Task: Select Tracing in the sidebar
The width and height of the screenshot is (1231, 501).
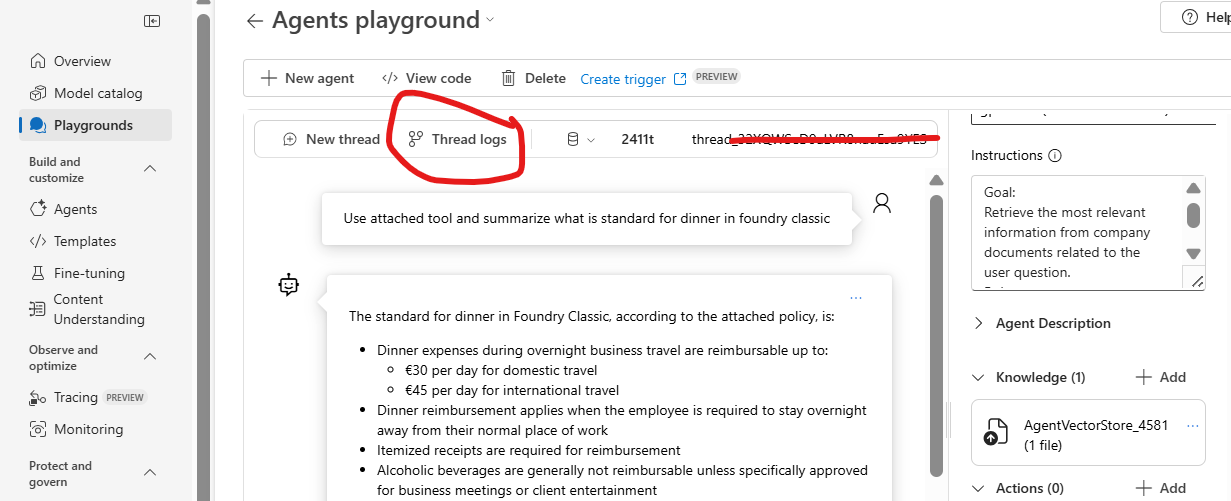Action: tap(87, 397)
